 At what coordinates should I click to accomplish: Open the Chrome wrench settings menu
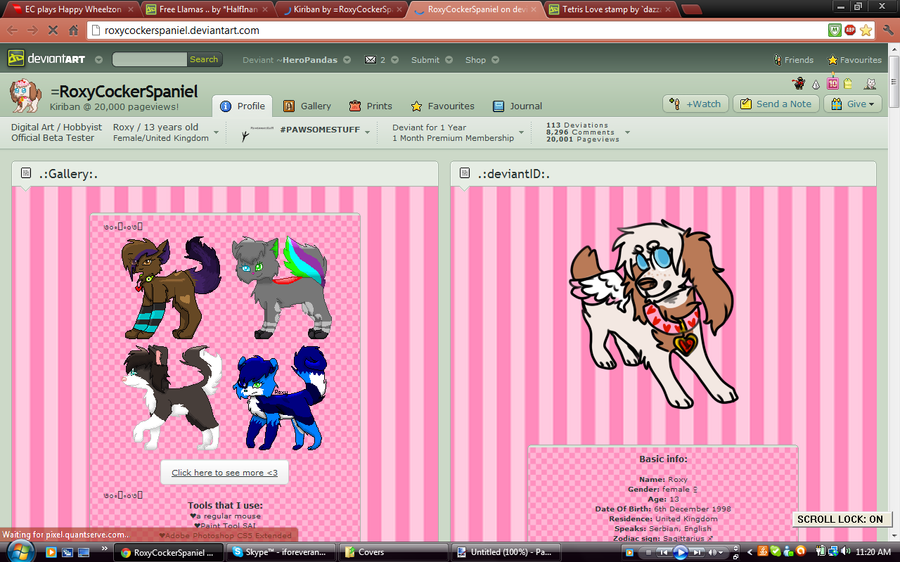point(887,30)
